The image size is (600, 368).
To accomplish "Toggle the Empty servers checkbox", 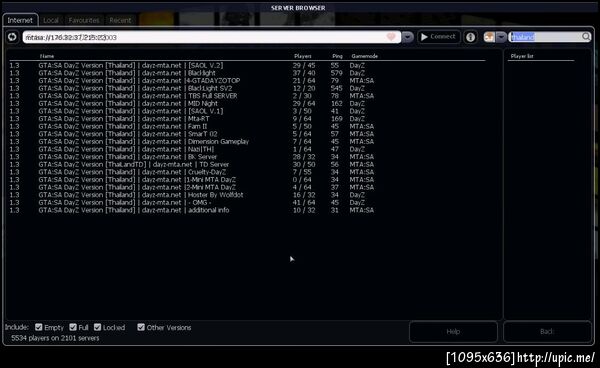I will pos(38,327).
